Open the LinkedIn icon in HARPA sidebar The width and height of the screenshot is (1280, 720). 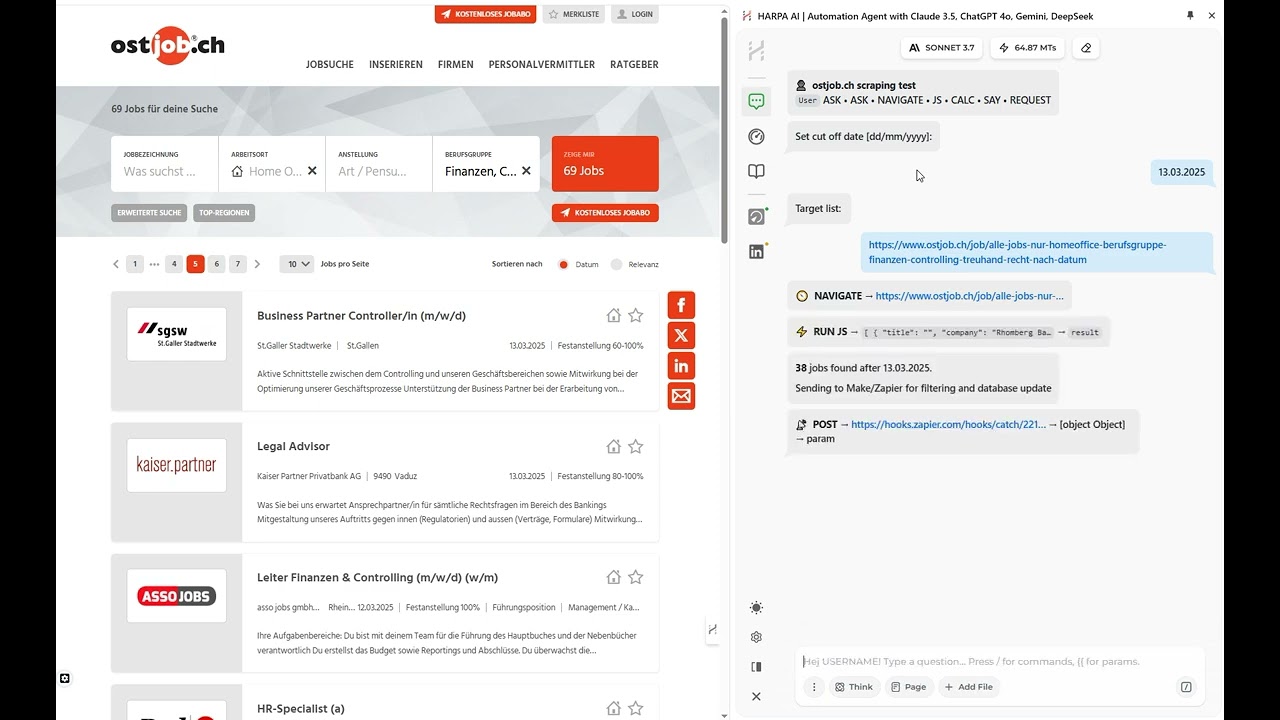point(756,251)
